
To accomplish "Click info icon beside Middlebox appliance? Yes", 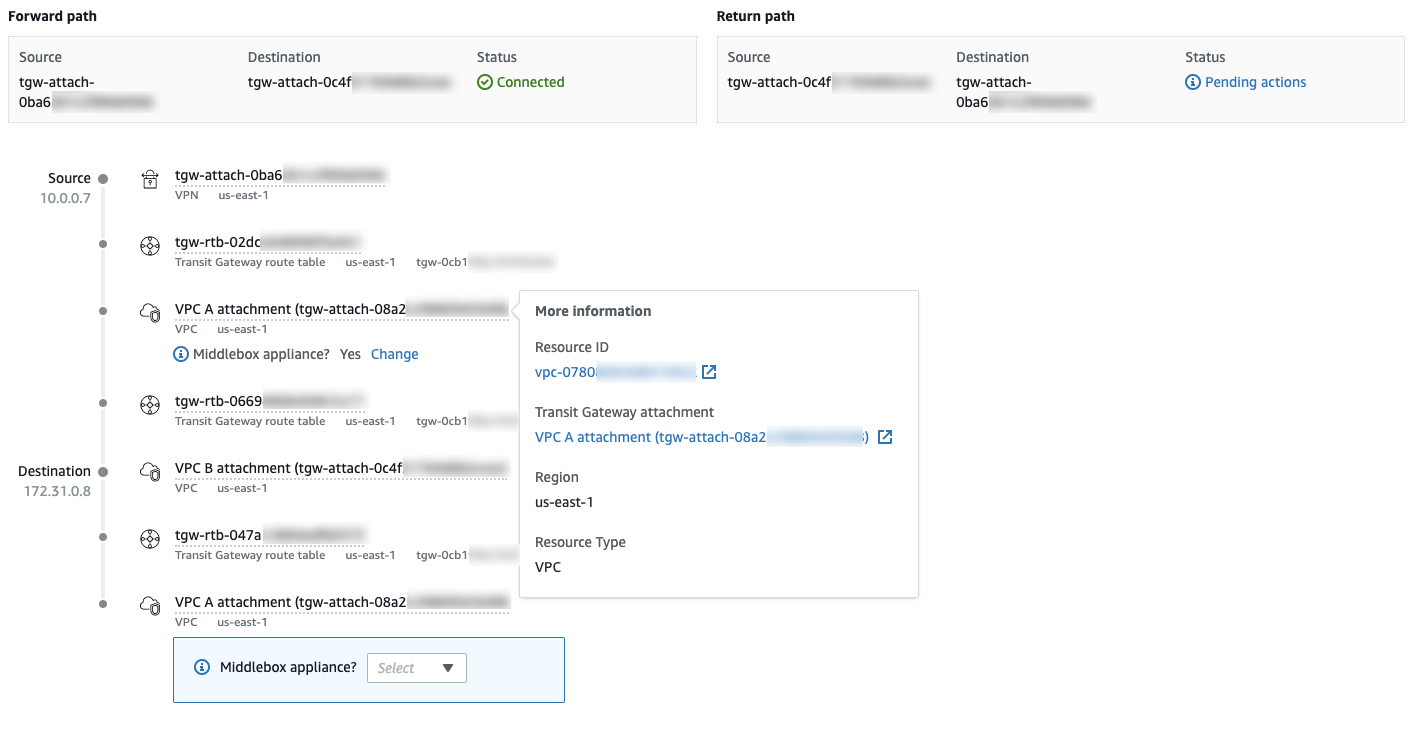I will (x=181, y=355).
